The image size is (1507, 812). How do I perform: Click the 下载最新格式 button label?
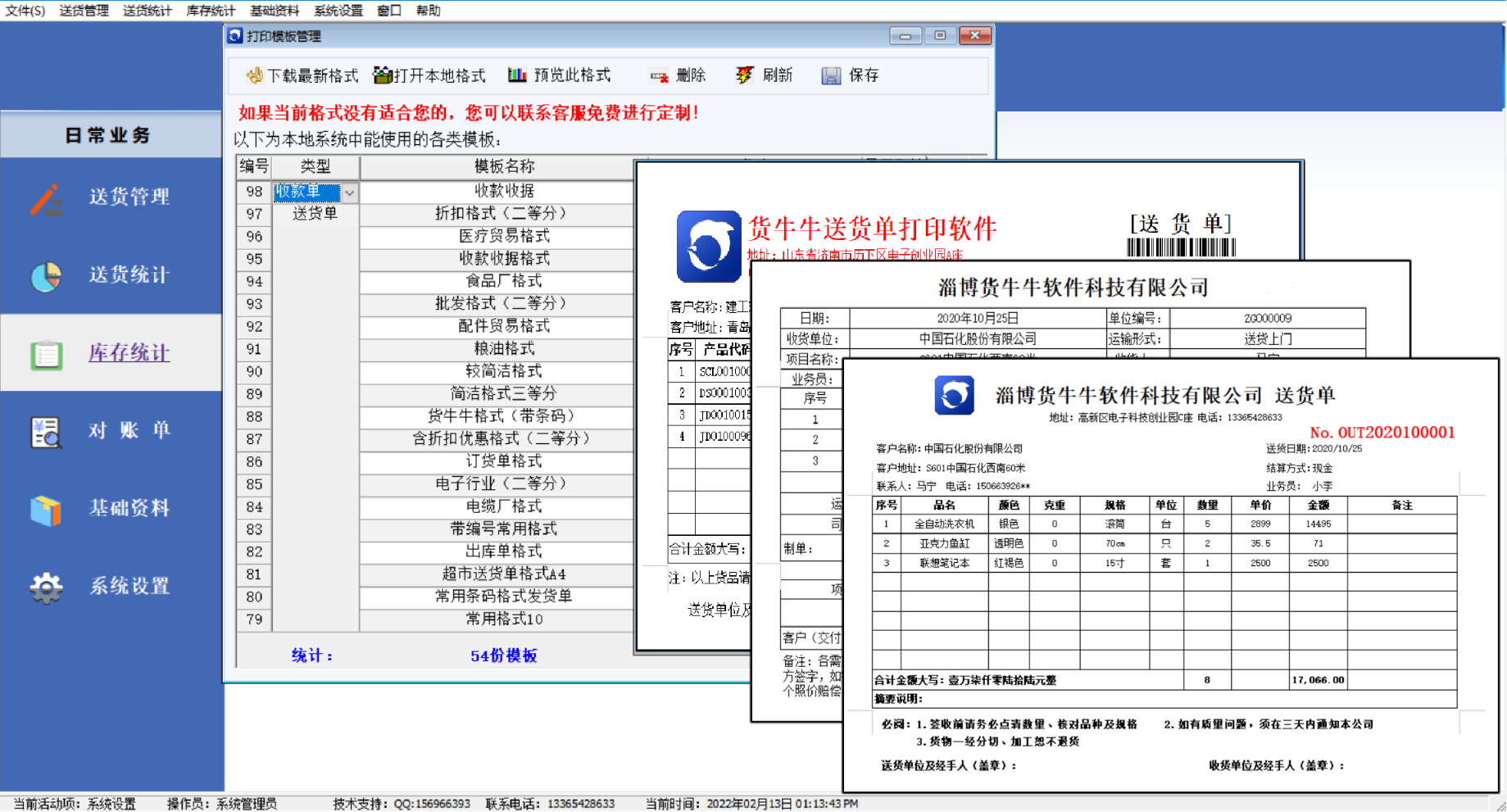[313, 76]
